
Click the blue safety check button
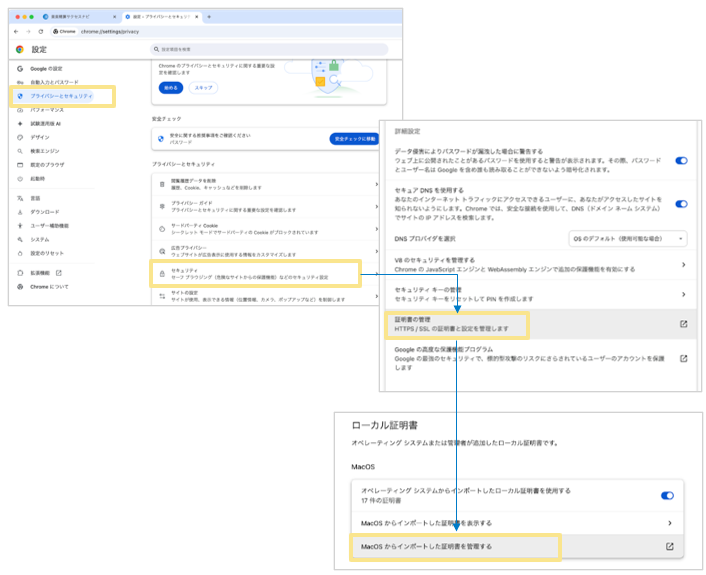354,139
